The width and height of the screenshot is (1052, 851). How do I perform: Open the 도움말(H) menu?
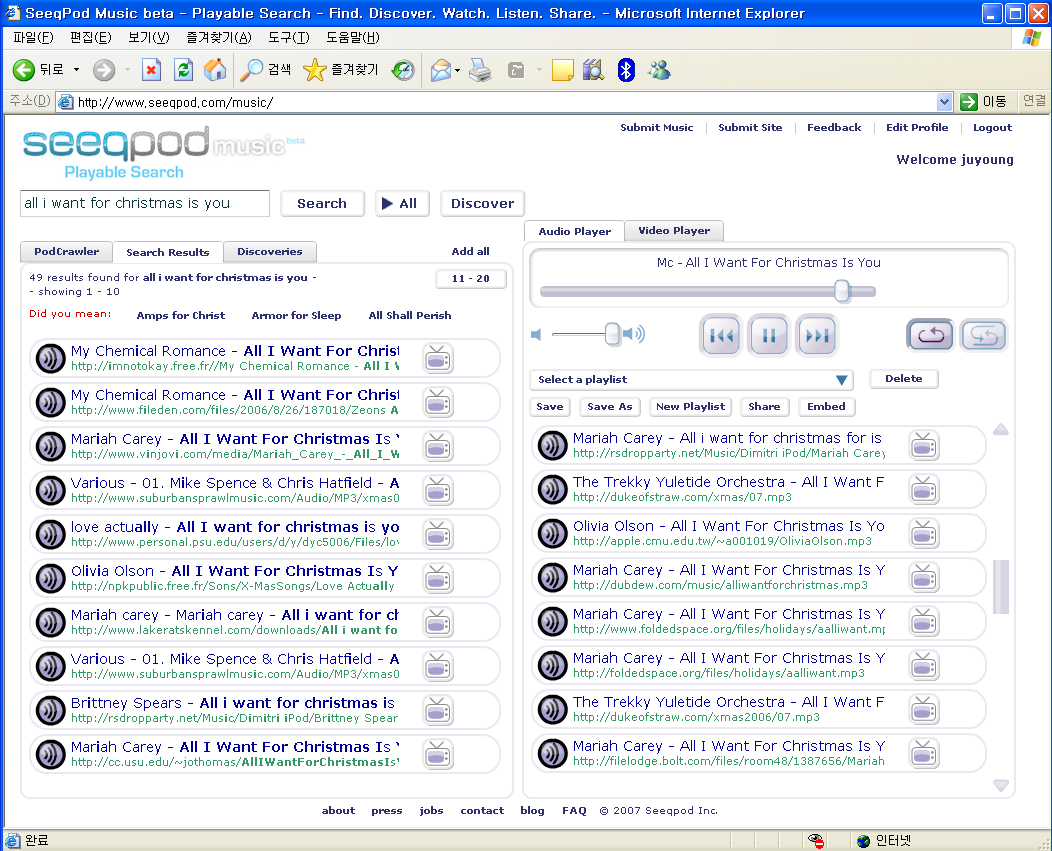[x=352, y=38]
